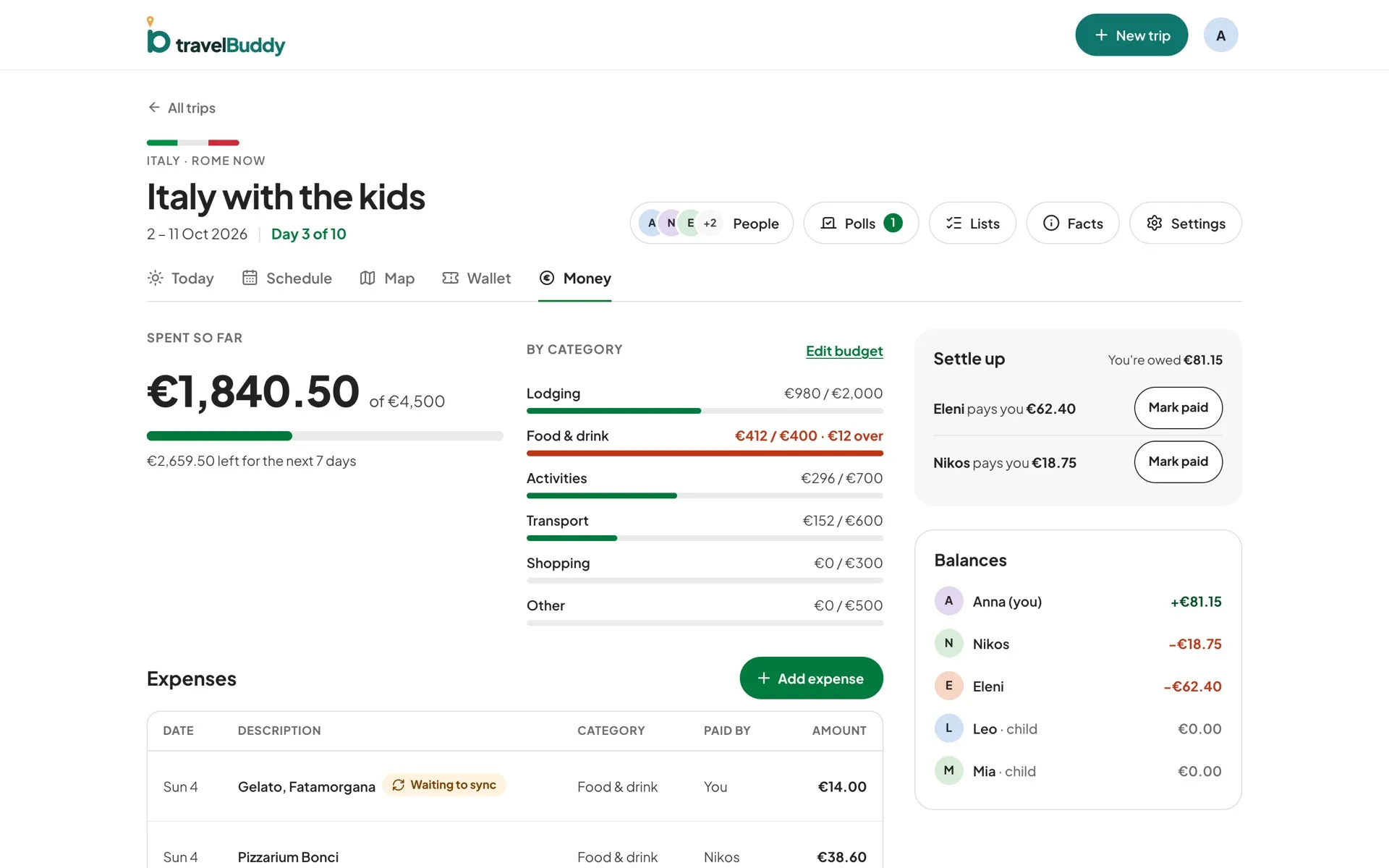Mark Nikos's €18.75 payment as paid
1389x868 pixels.
pyautogui.click(x=1178, y=461)
